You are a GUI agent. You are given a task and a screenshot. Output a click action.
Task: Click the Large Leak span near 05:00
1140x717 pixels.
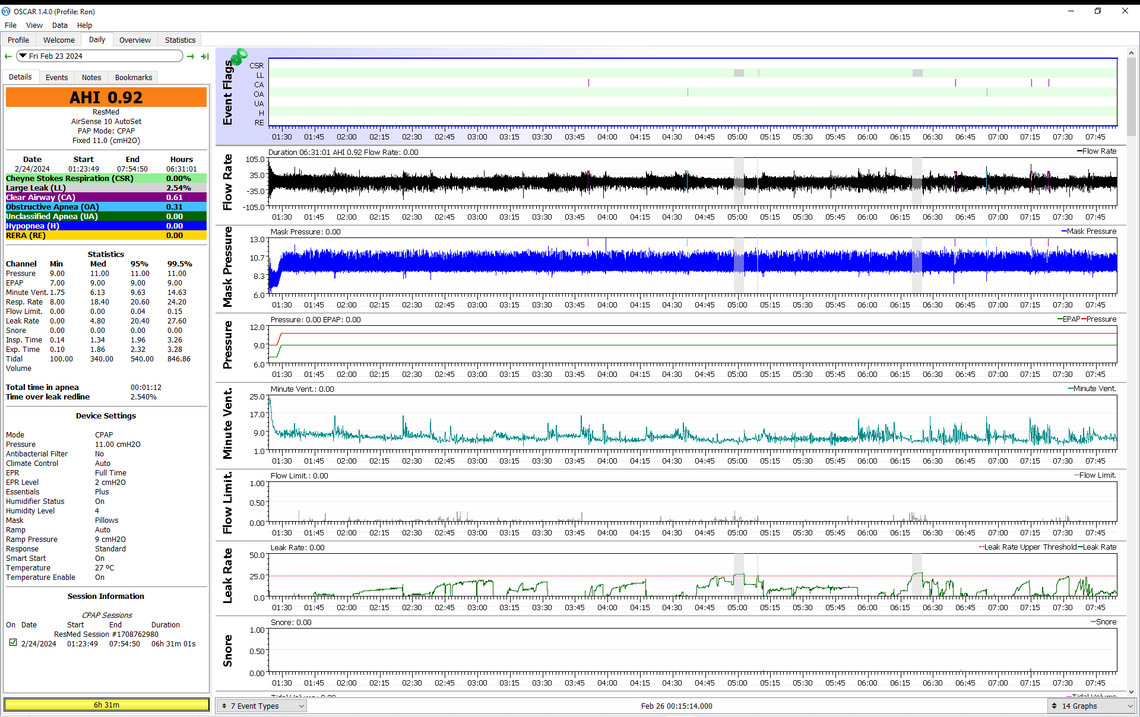click(x=739, y=73)
